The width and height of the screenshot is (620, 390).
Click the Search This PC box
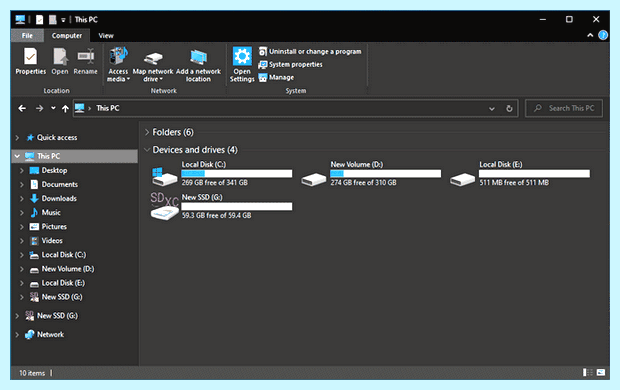tap(564, 108)
